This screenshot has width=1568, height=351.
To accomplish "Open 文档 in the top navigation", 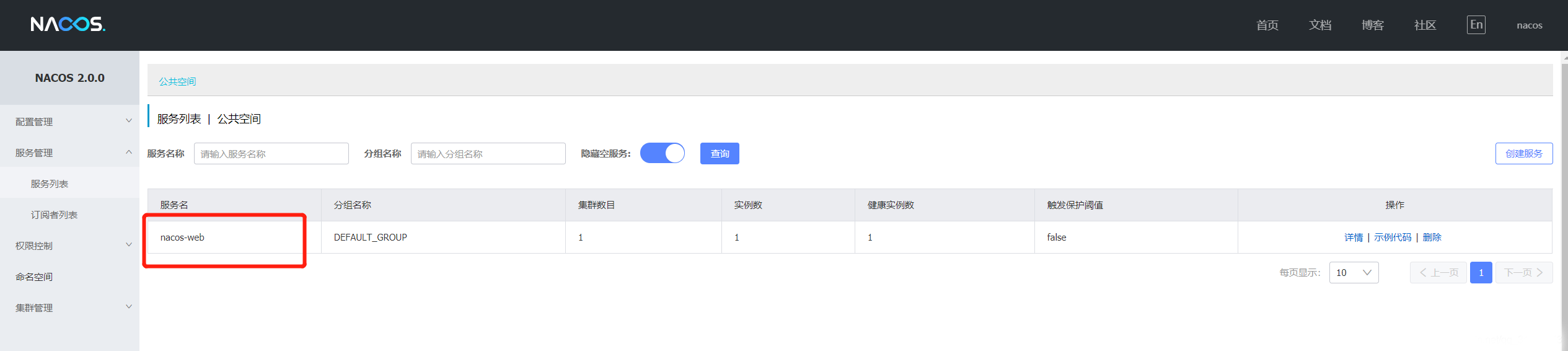I will coord(1319,25).
